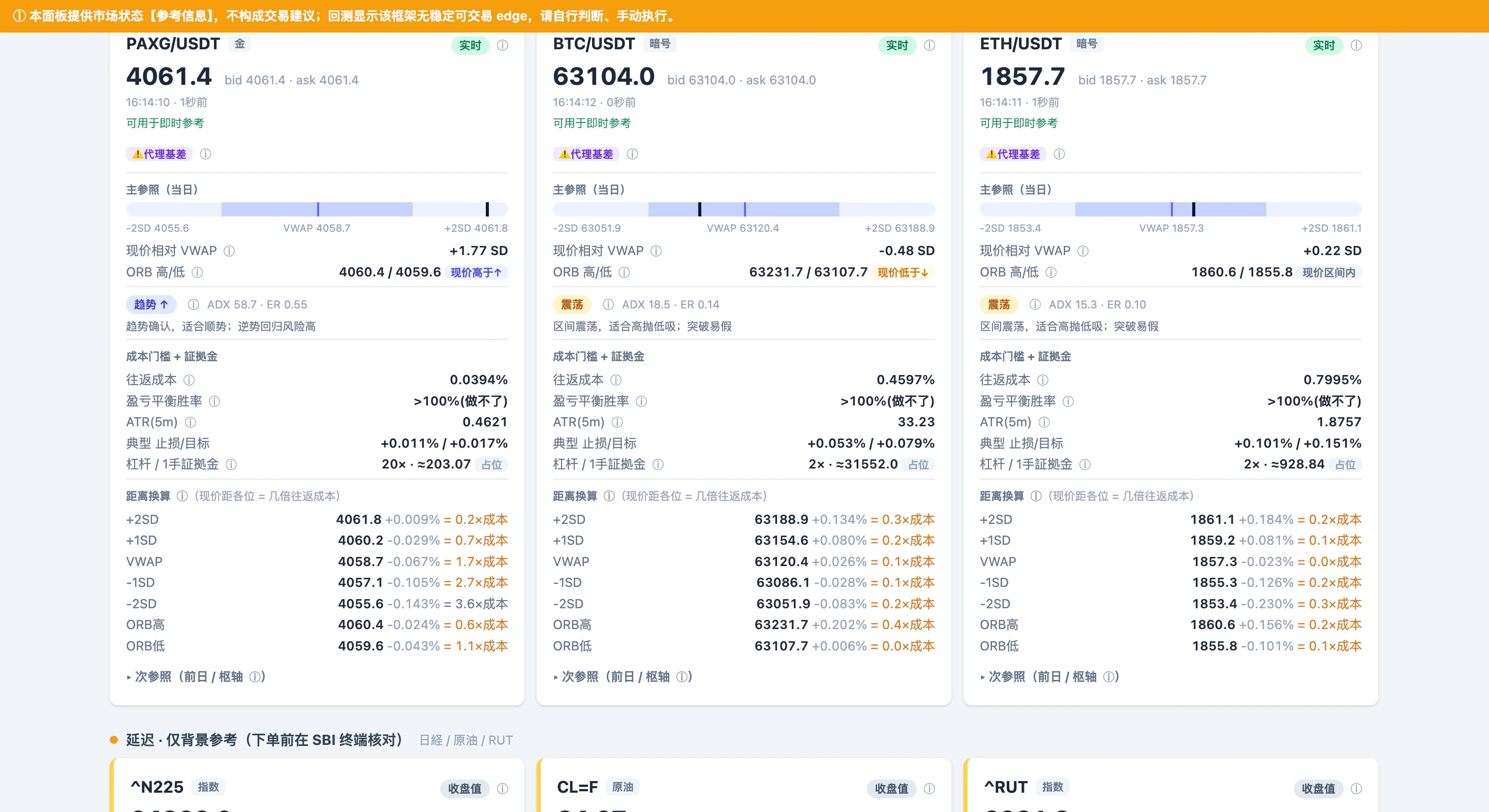The image size is (1489, 812).
Task: Click the 代理基差 warning badge in BTC/USDT card
Action: point(586,154)
